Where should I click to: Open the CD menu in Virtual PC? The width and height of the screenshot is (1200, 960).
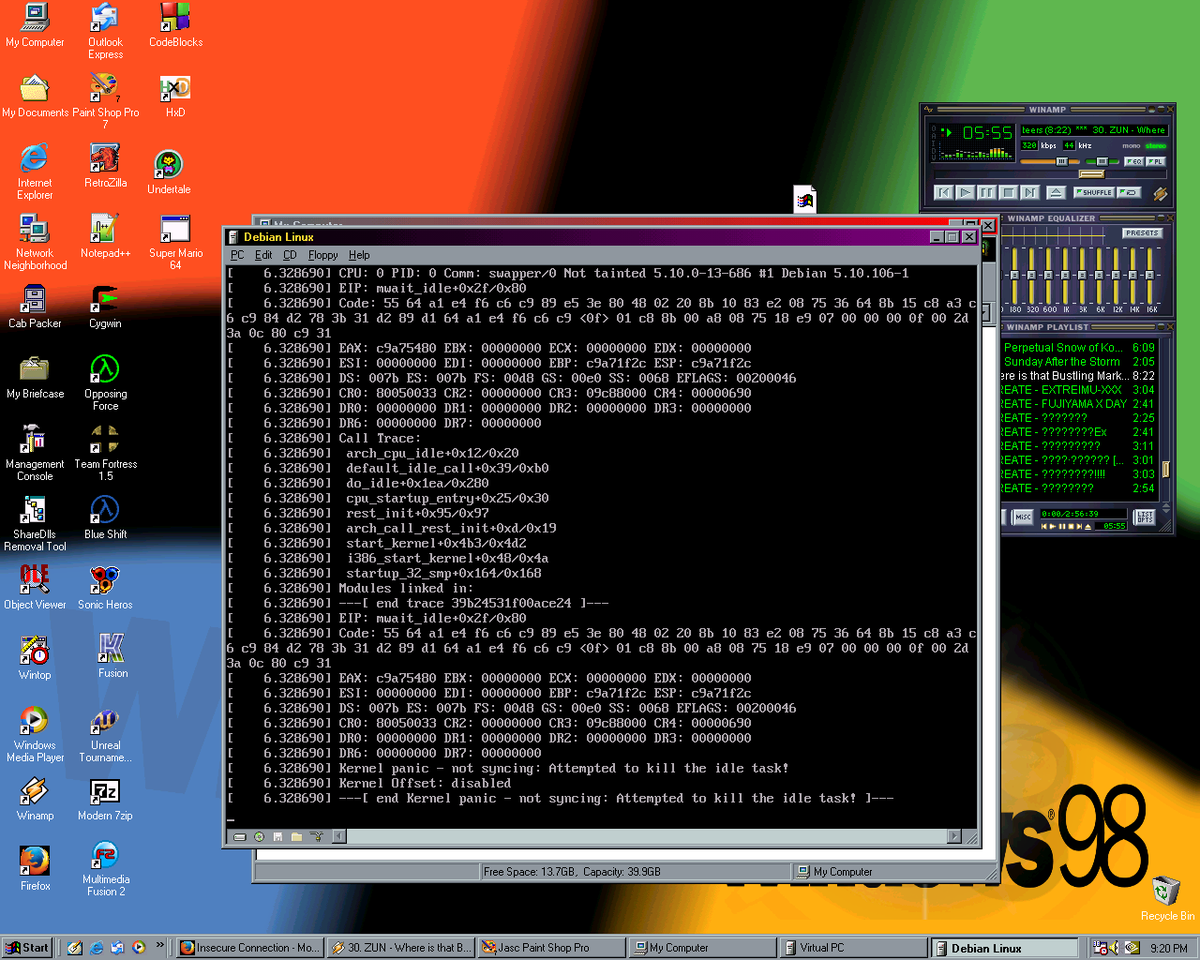(x=289, y=255)
